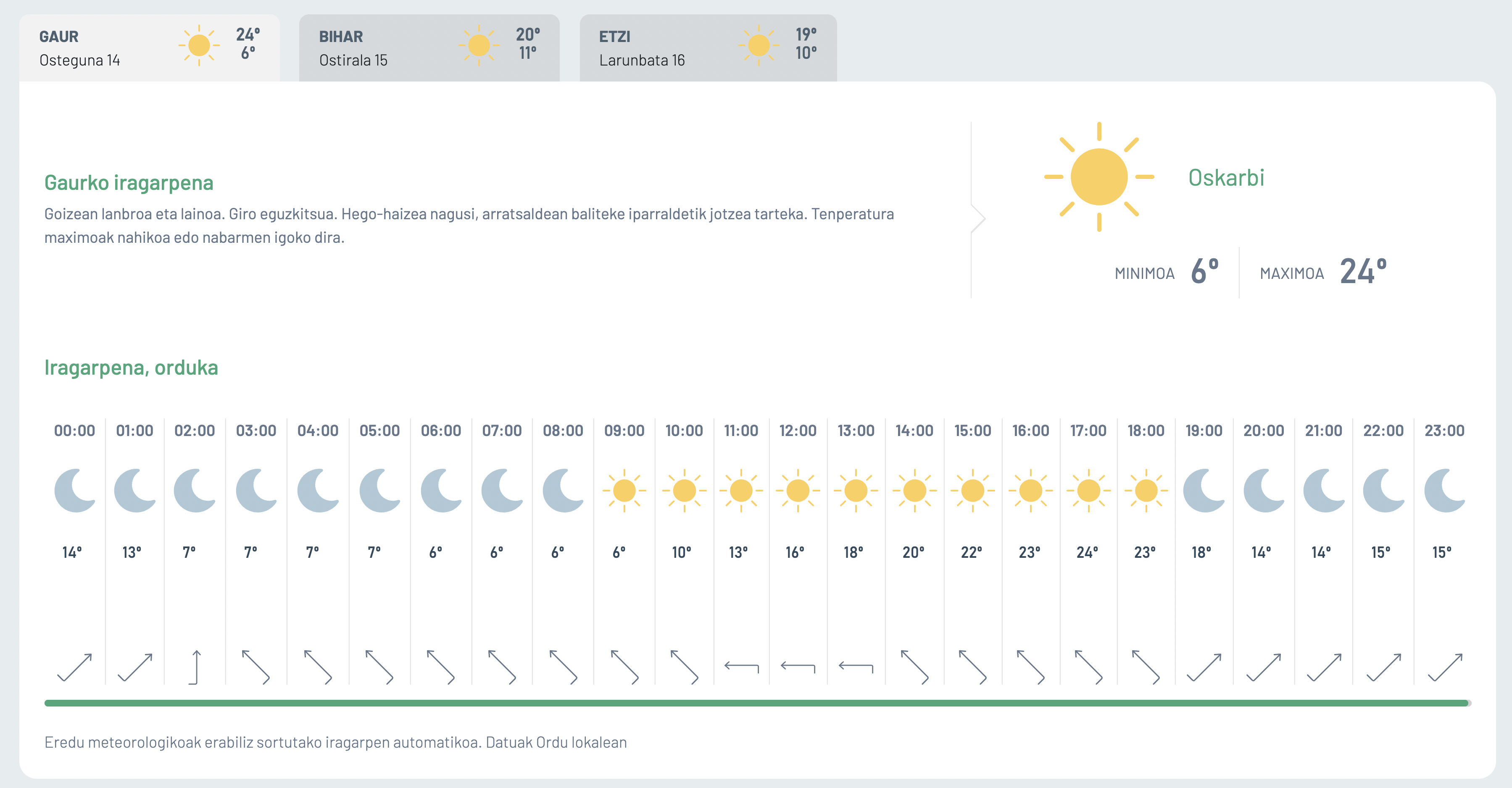Click the sun icon in the ETZI tab
The height and width of the screenshot is (788, 1512).
click(759, 45)
